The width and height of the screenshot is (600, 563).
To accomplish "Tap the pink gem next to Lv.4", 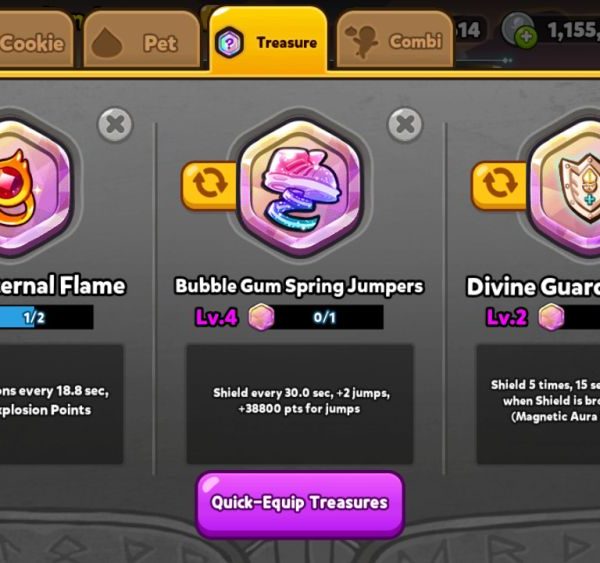I will (x=261, y=317).
